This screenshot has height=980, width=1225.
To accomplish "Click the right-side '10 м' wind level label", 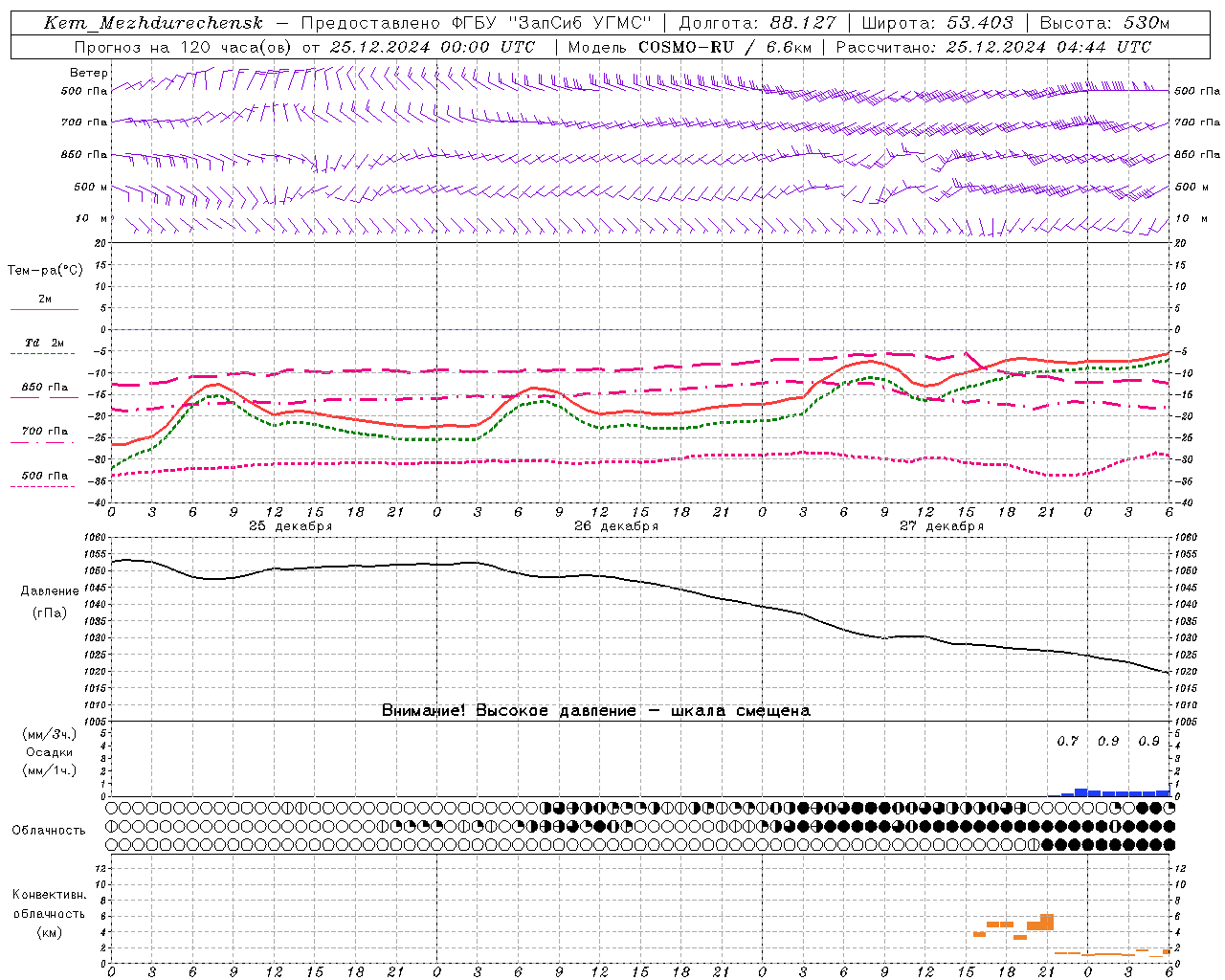I will point(1192,218).
